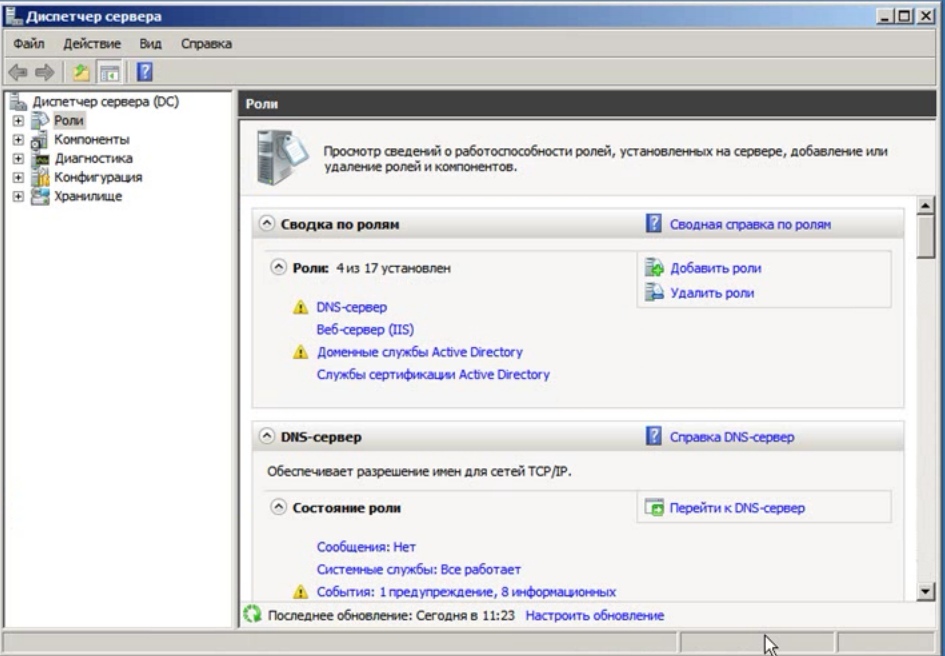
Task: Click the icon beside Перейти к DNS-сервер
Action: coord(654,508)
